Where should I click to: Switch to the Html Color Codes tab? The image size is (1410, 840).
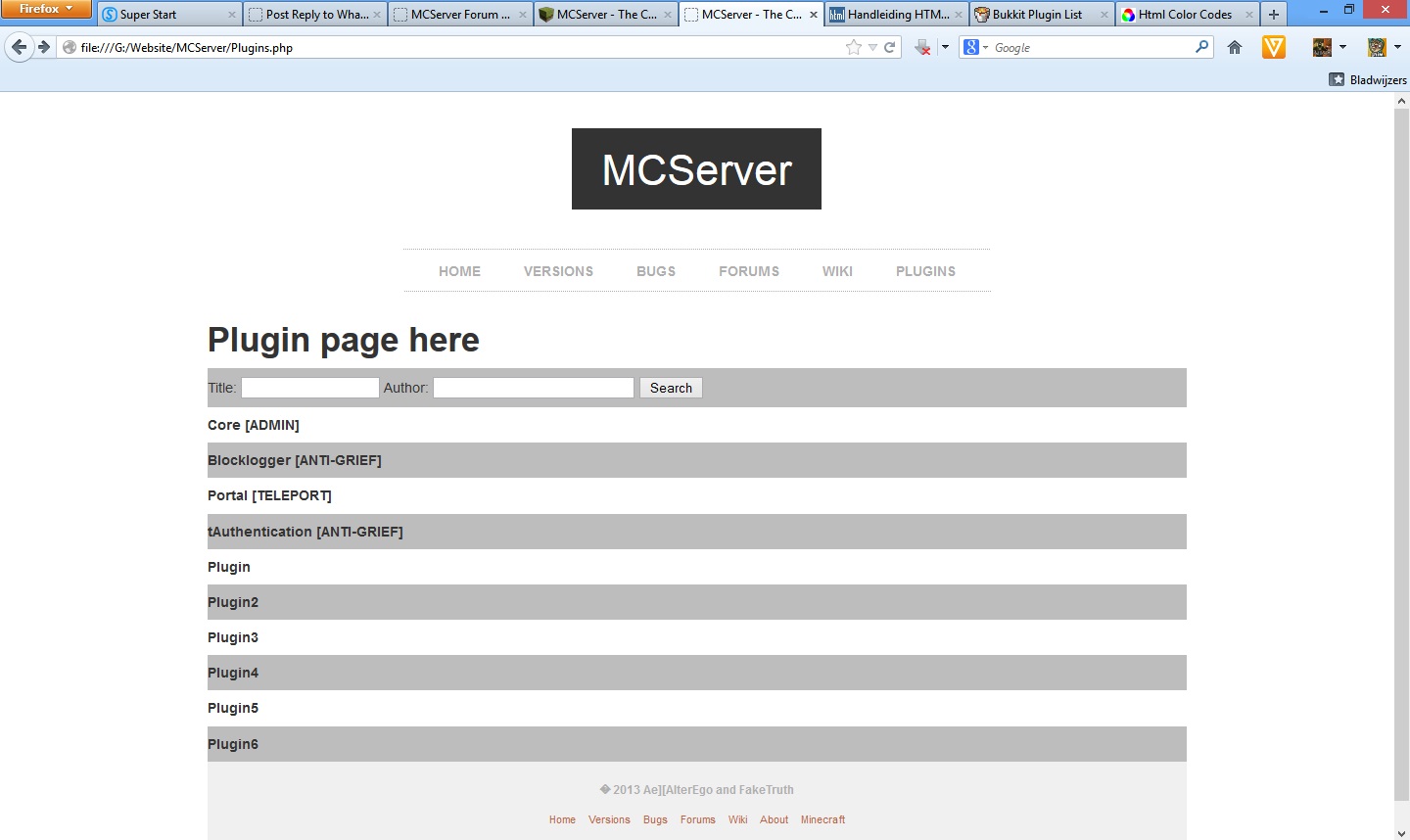coord(1184,15)
